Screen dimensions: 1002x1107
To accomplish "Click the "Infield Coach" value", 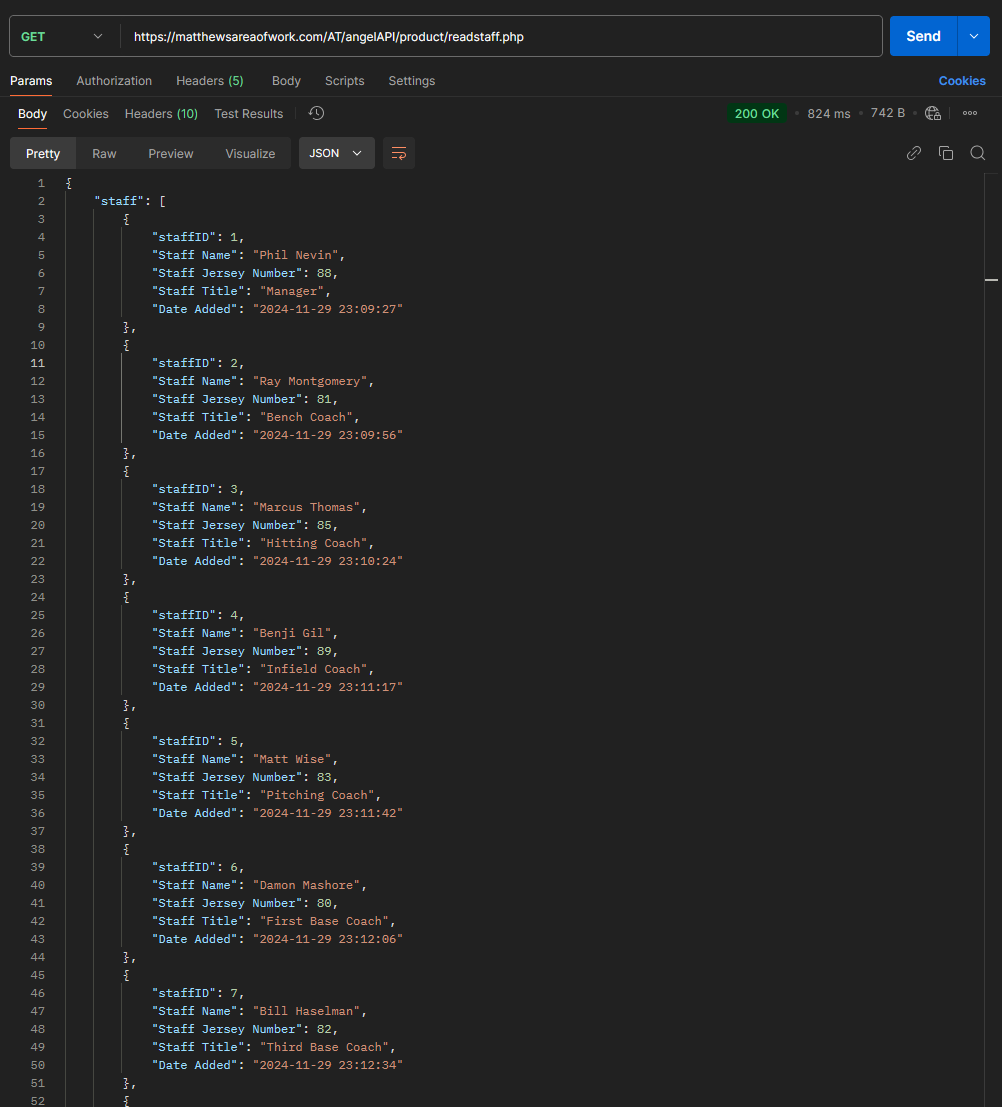I will click(x=313, y=669).
